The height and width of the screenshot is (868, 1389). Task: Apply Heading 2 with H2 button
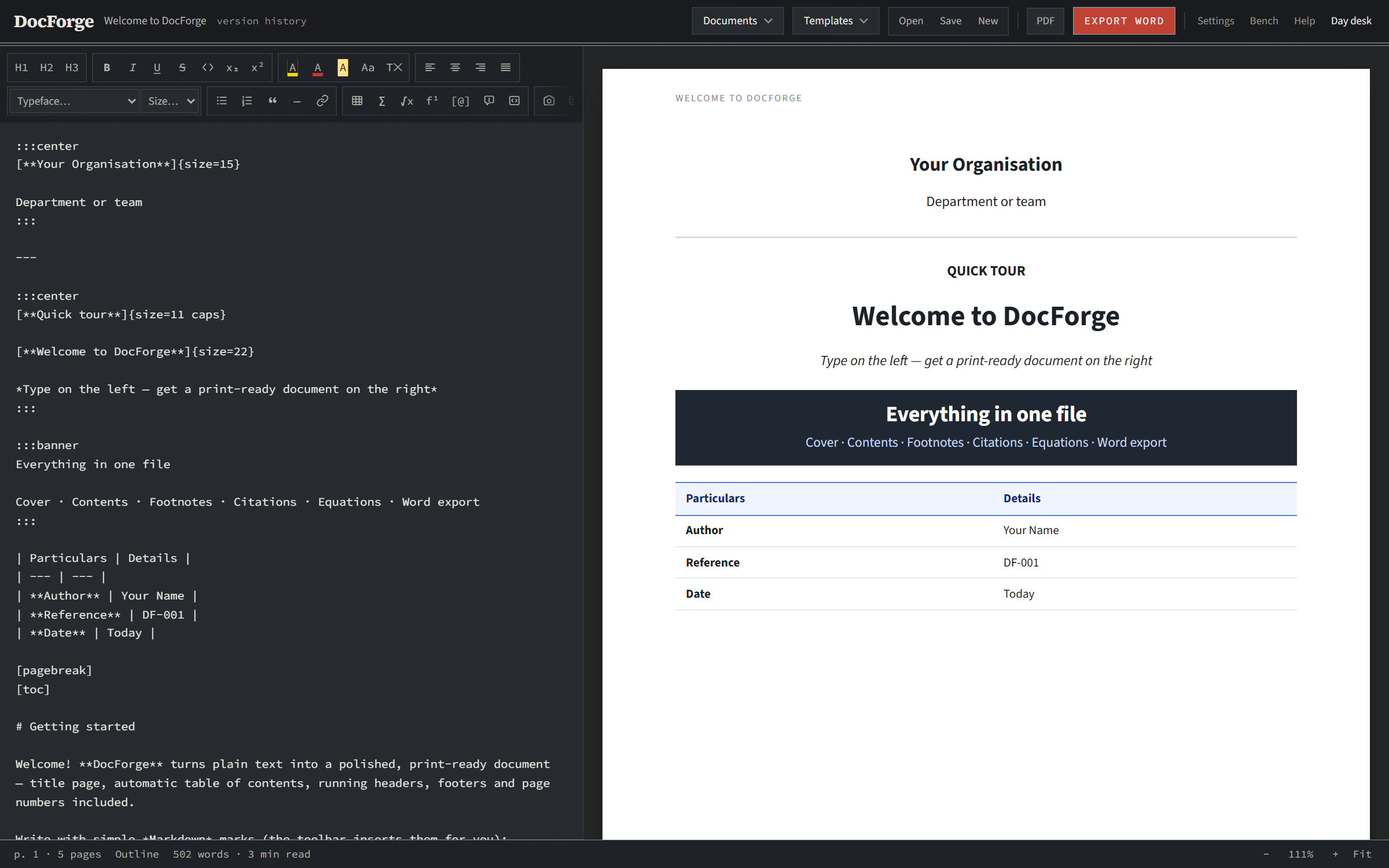click(x=46, y=68)
